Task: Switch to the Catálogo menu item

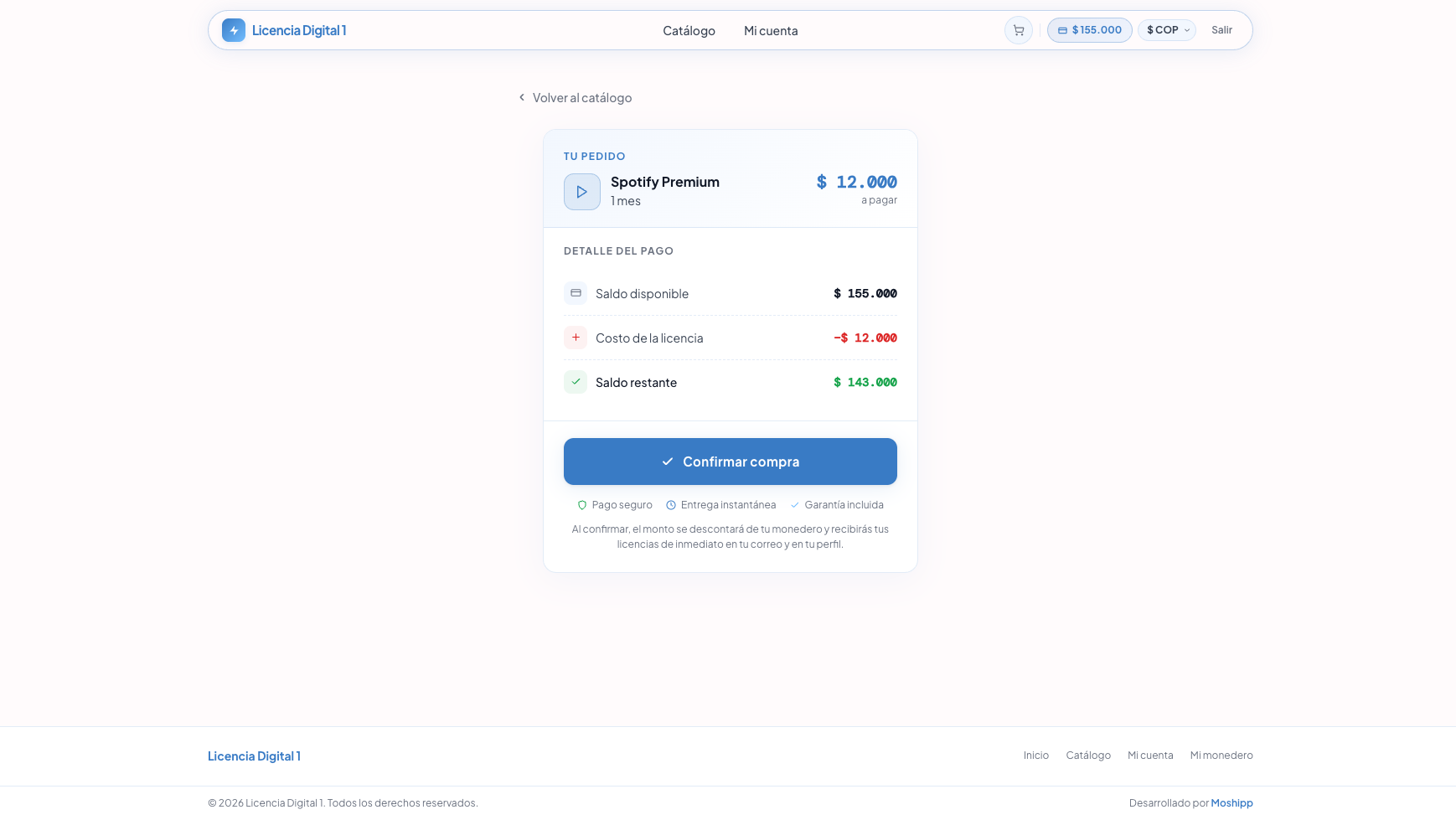Action: 689,30
